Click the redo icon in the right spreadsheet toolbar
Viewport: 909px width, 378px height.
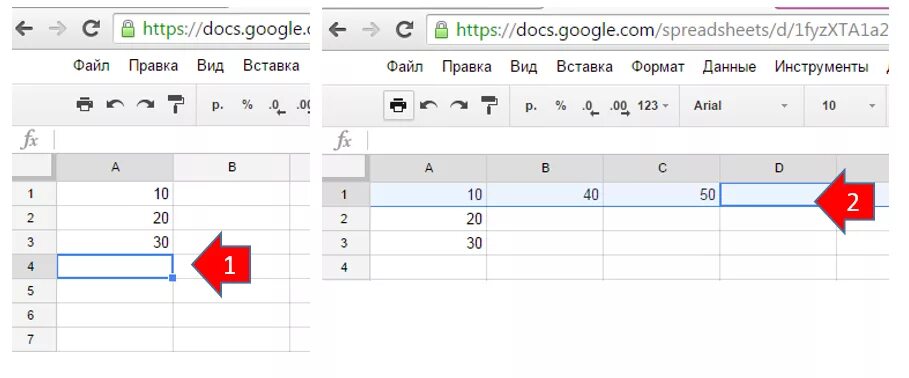[459, 106]
